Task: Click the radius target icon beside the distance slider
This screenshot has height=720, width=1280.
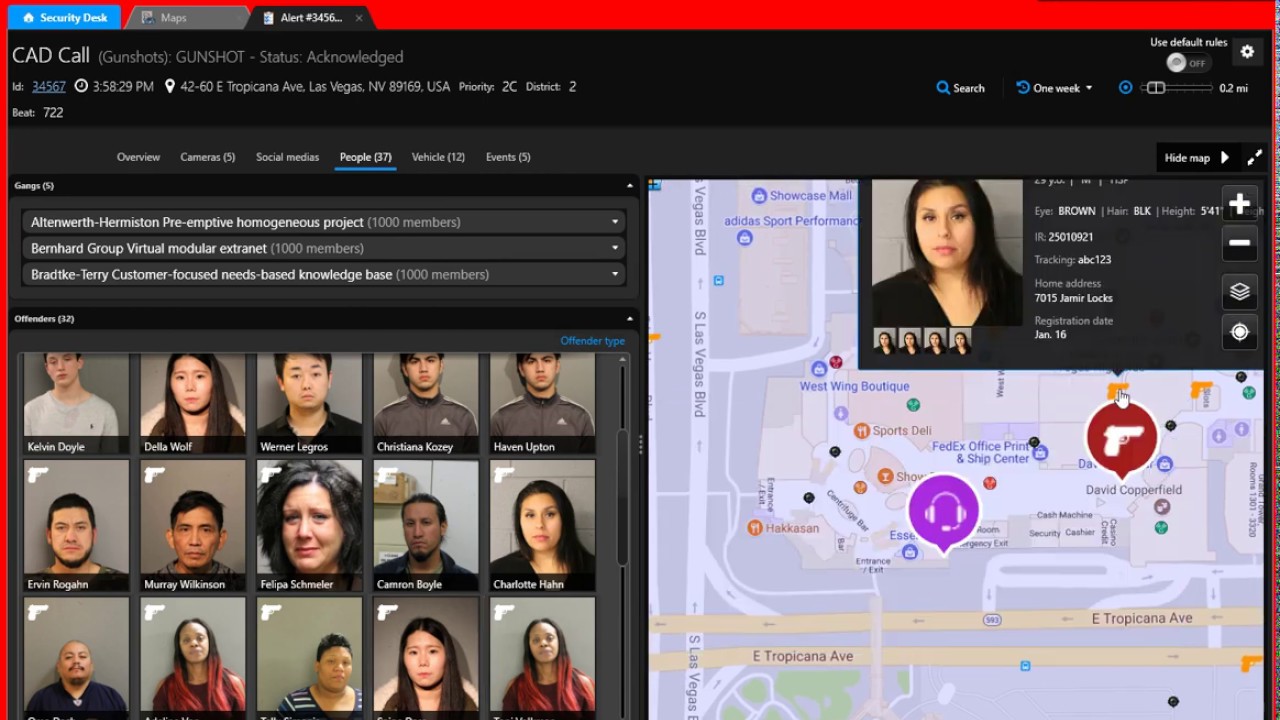Action: click(1125, 88)
